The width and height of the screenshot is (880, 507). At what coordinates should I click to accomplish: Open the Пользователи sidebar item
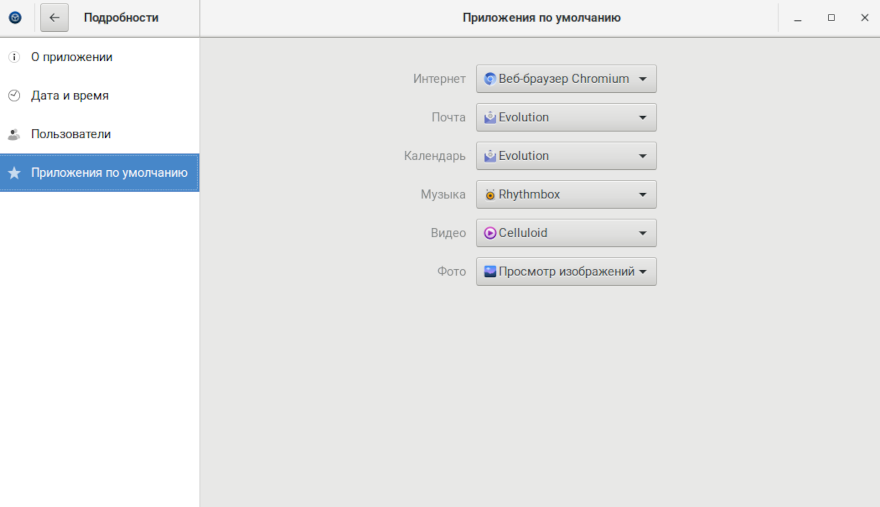71,134
